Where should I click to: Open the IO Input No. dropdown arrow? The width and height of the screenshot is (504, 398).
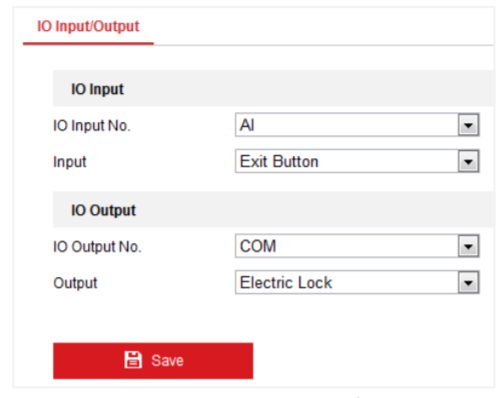[468, 125]
